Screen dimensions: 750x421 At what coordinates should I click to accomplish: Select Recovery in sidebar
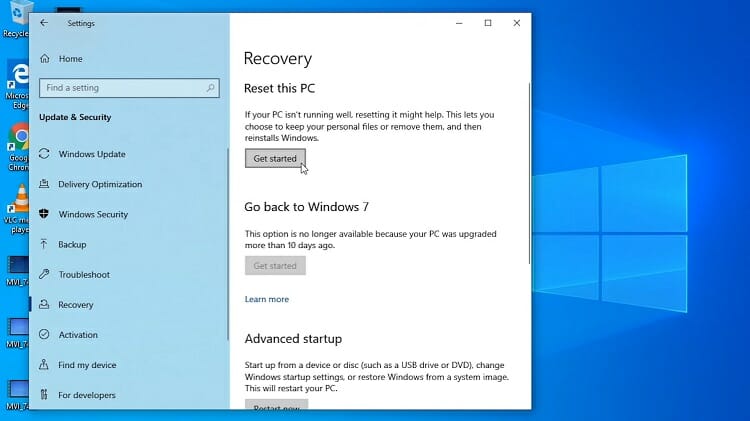[x=76, y=305]
